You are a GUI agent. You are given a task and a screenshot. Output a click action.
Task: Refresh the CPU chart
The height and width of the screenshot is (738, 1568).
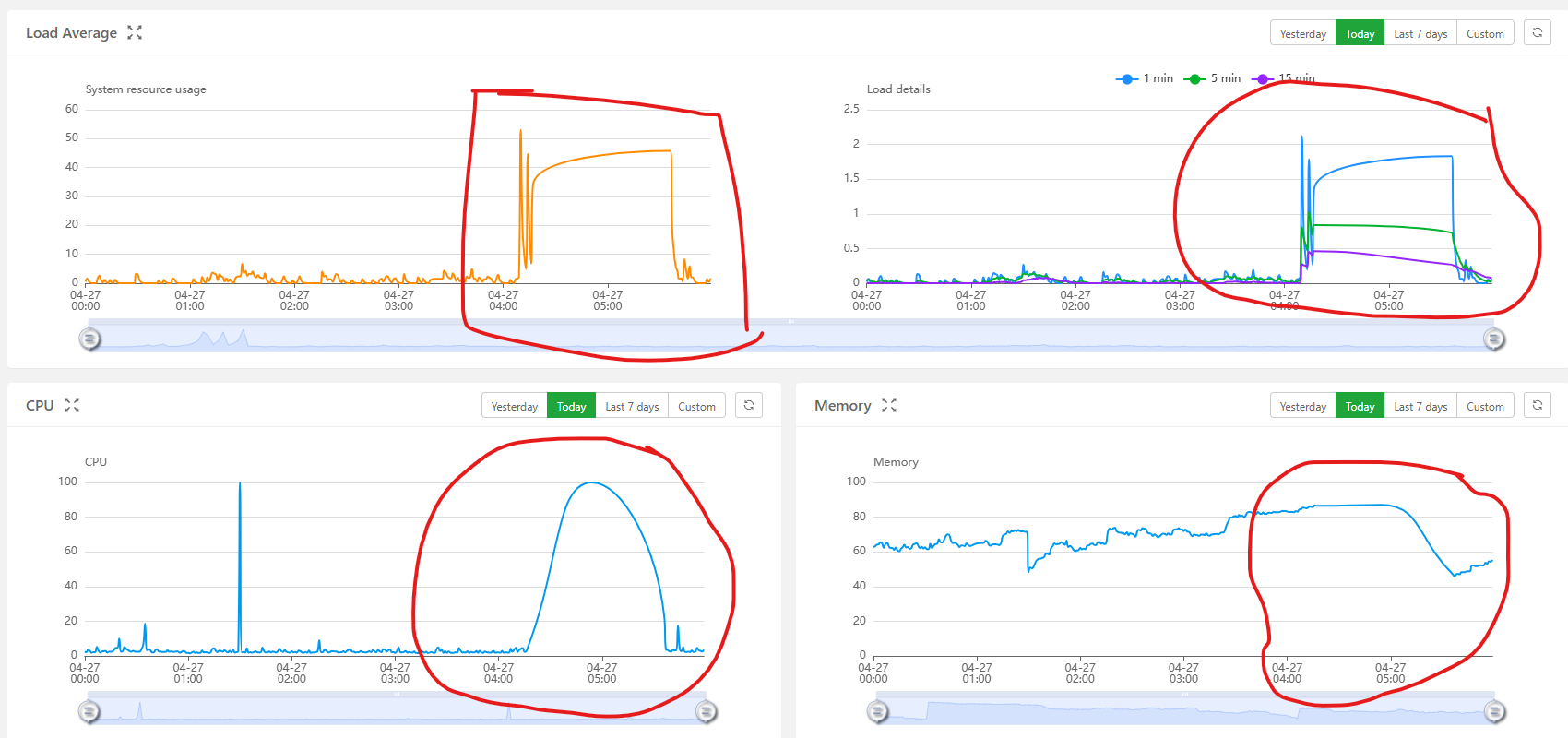click(749, 406)
